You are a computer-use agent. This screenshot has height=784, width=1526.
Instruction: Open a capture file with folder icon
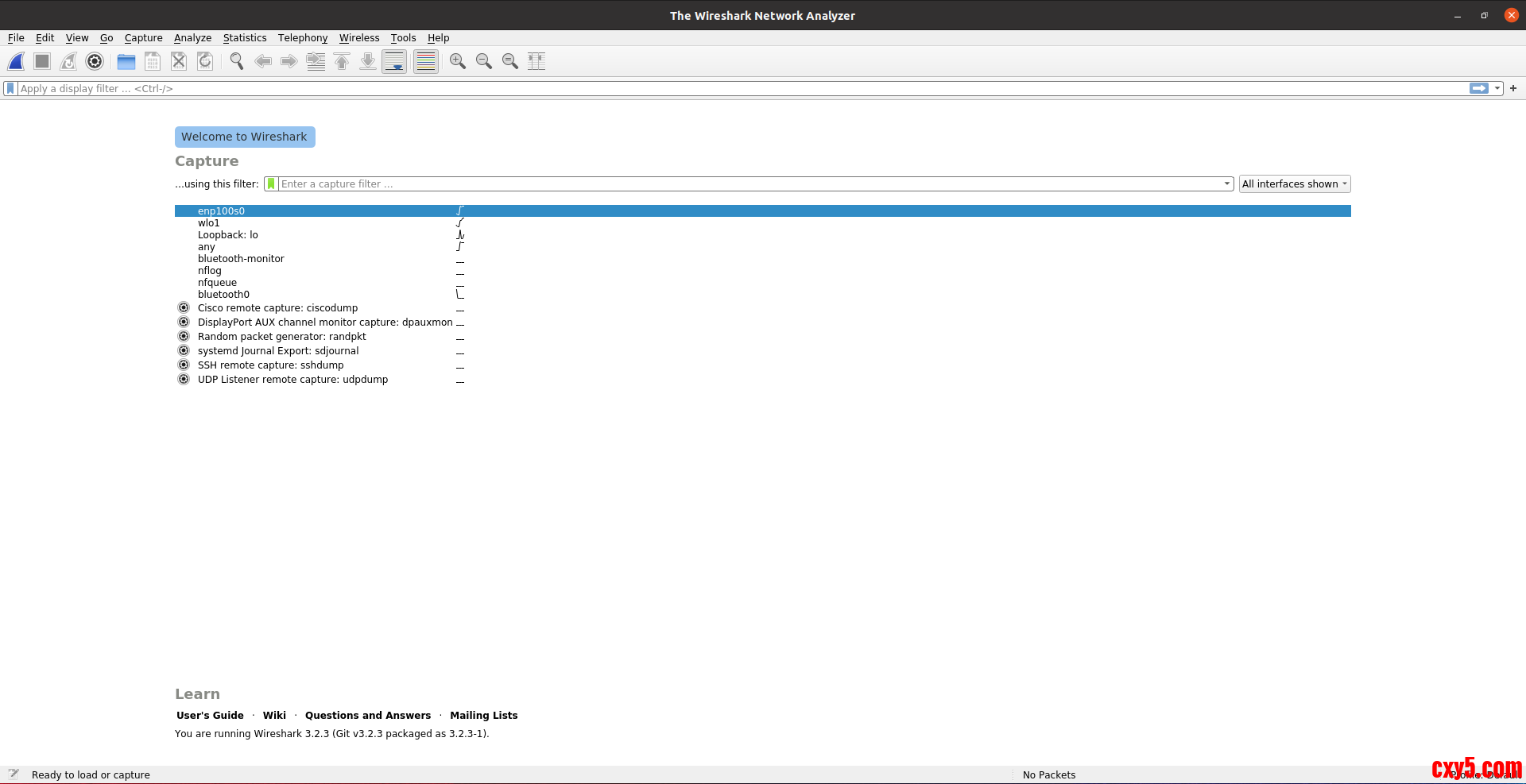[126, 61]
